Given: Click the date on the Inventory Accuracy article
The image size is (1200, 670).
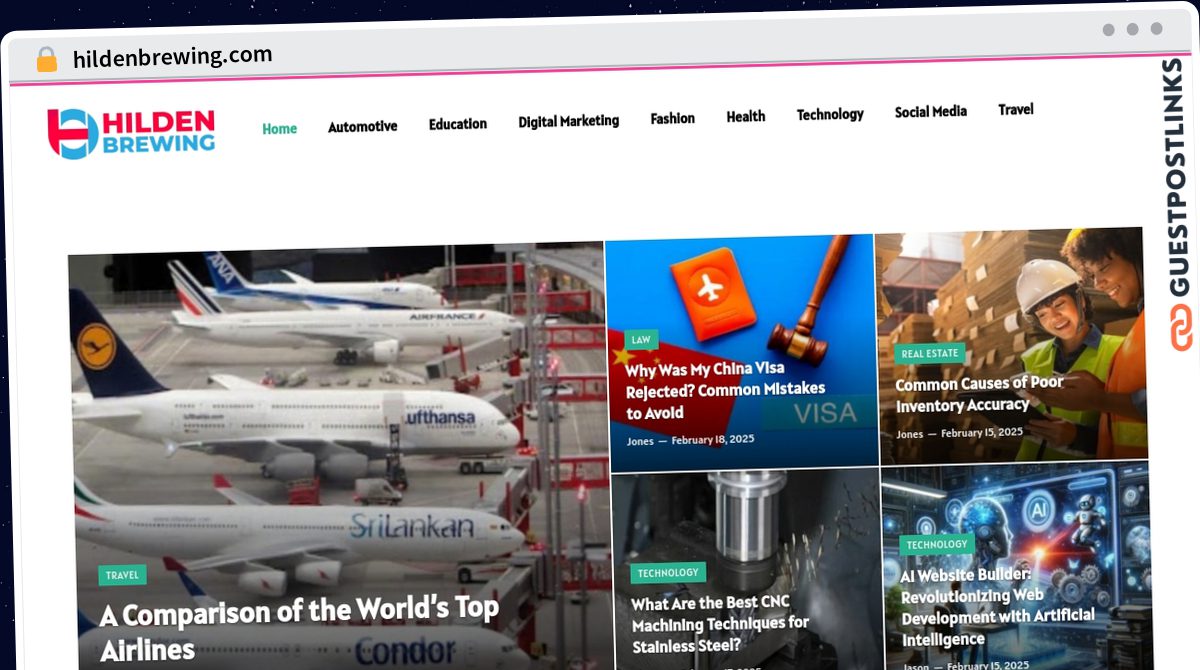Looking at the screenshot, I should click(982, 433).
